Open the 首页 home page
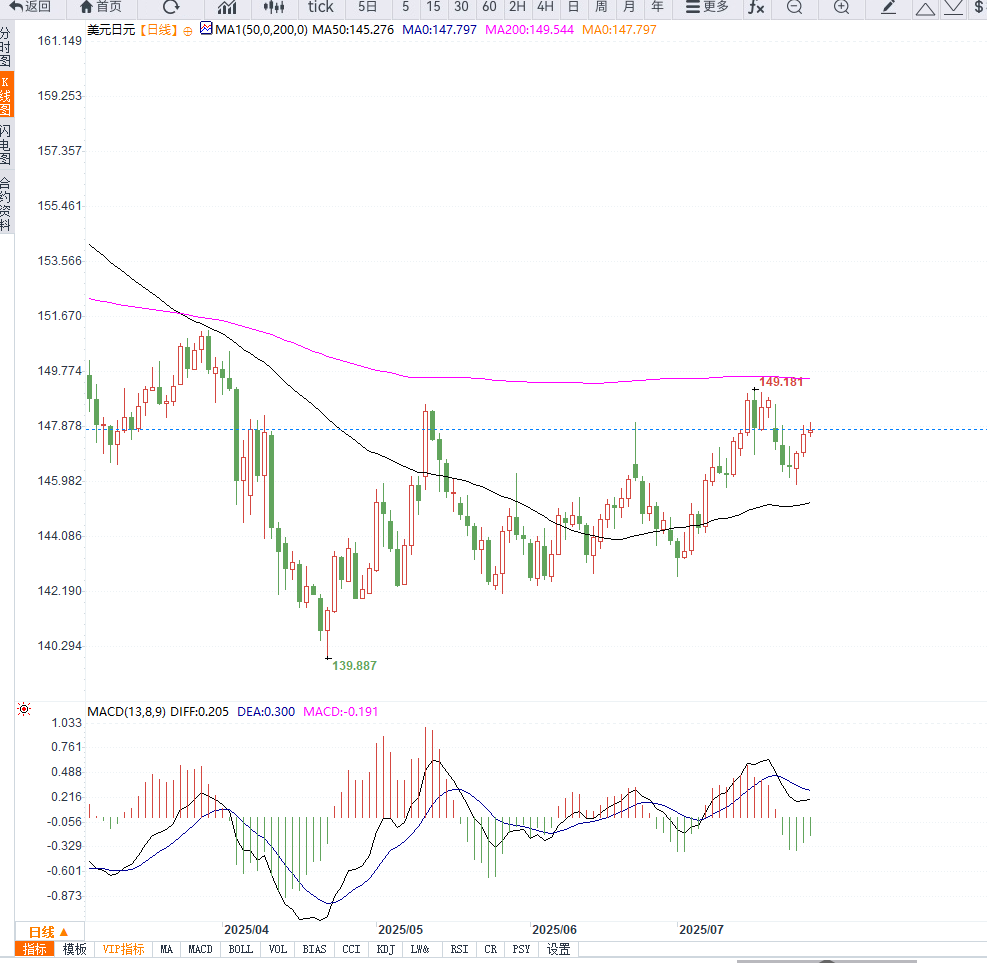 tap(101, 7)
